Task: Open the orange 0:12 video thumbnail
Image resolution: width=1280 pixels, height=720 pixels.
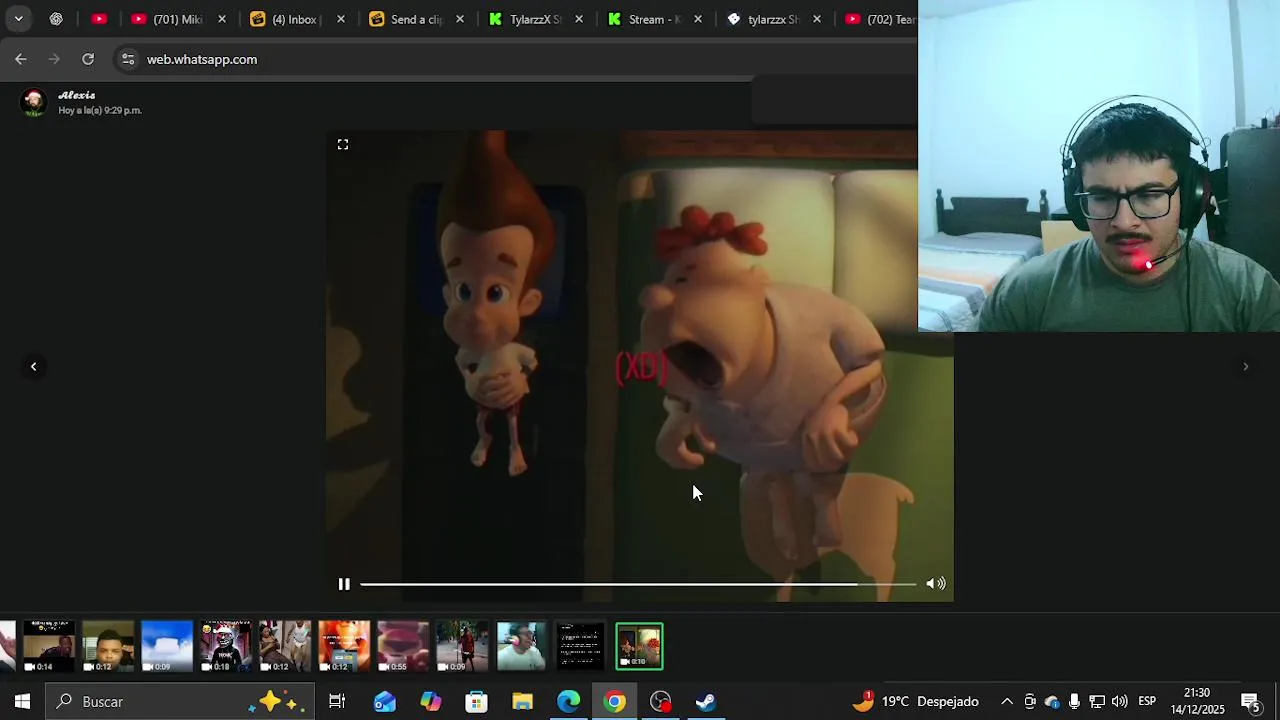Action: tap(344, 647)
